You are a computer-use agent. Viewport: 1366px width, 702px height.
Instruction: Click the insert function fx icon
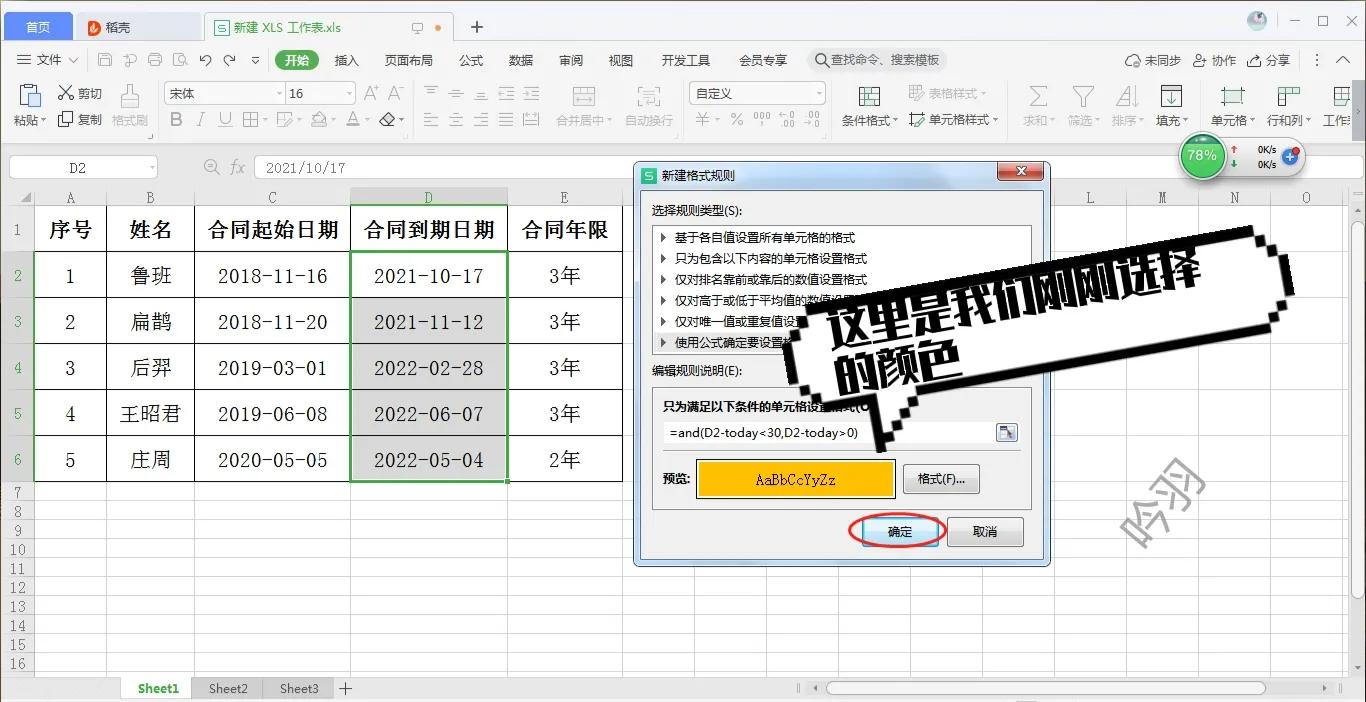pyautogui.click(x=238, y=168)
